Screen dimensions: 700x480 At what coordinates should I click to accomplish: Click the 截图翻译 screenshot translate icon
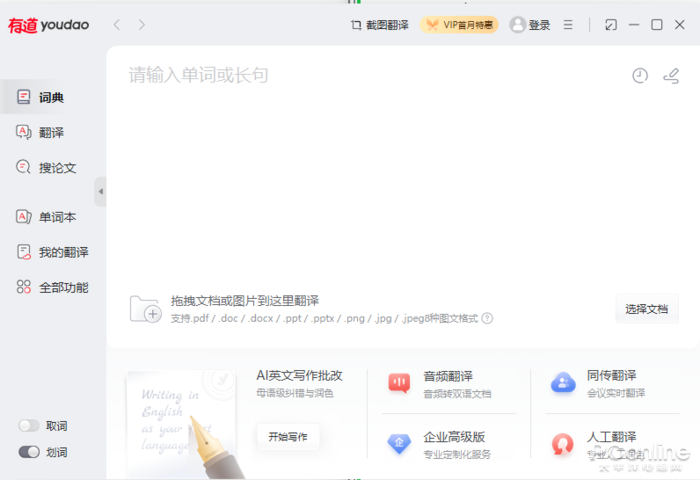click(x=356, y=25)
